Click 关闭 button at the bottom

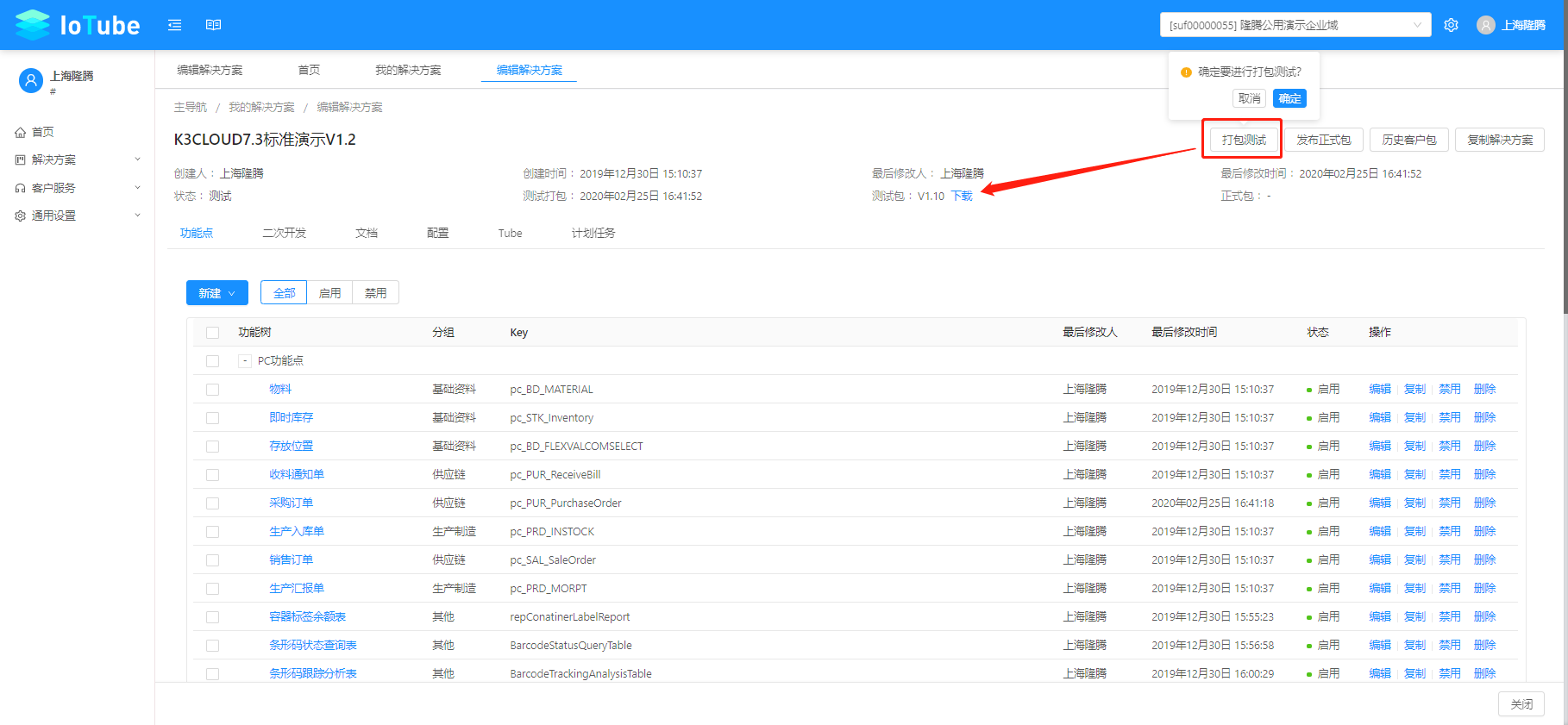[1521, 704]
